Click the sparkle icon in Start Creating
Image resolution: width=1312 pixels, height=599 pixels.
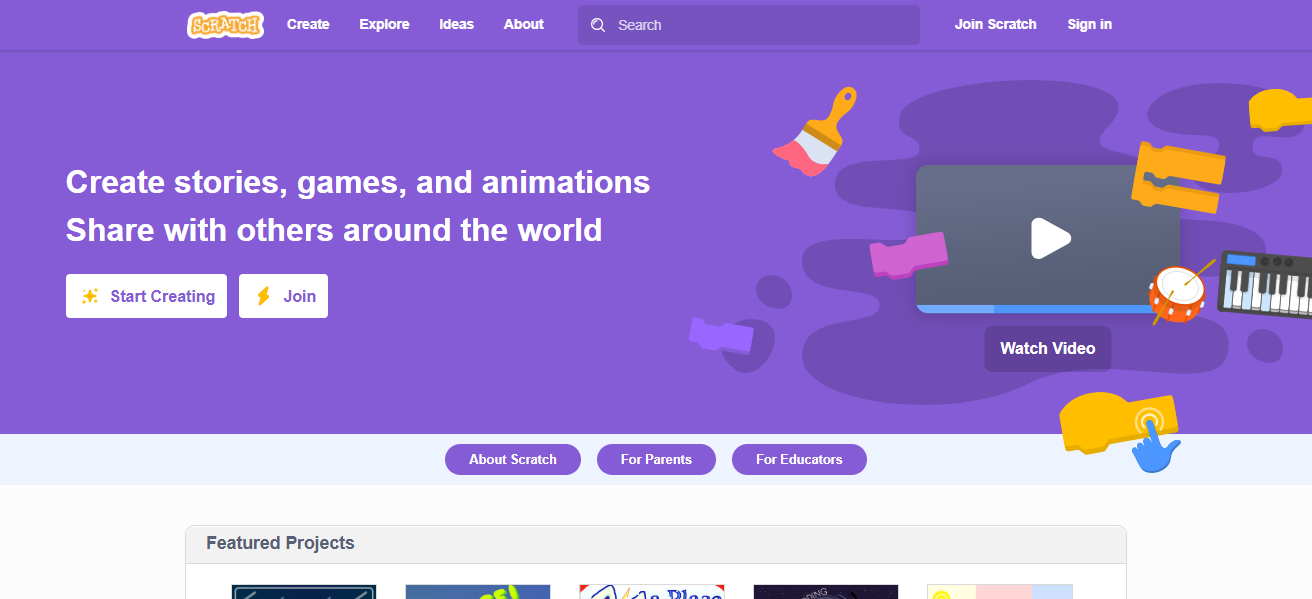pyautogui.click(x=90, y=296)
